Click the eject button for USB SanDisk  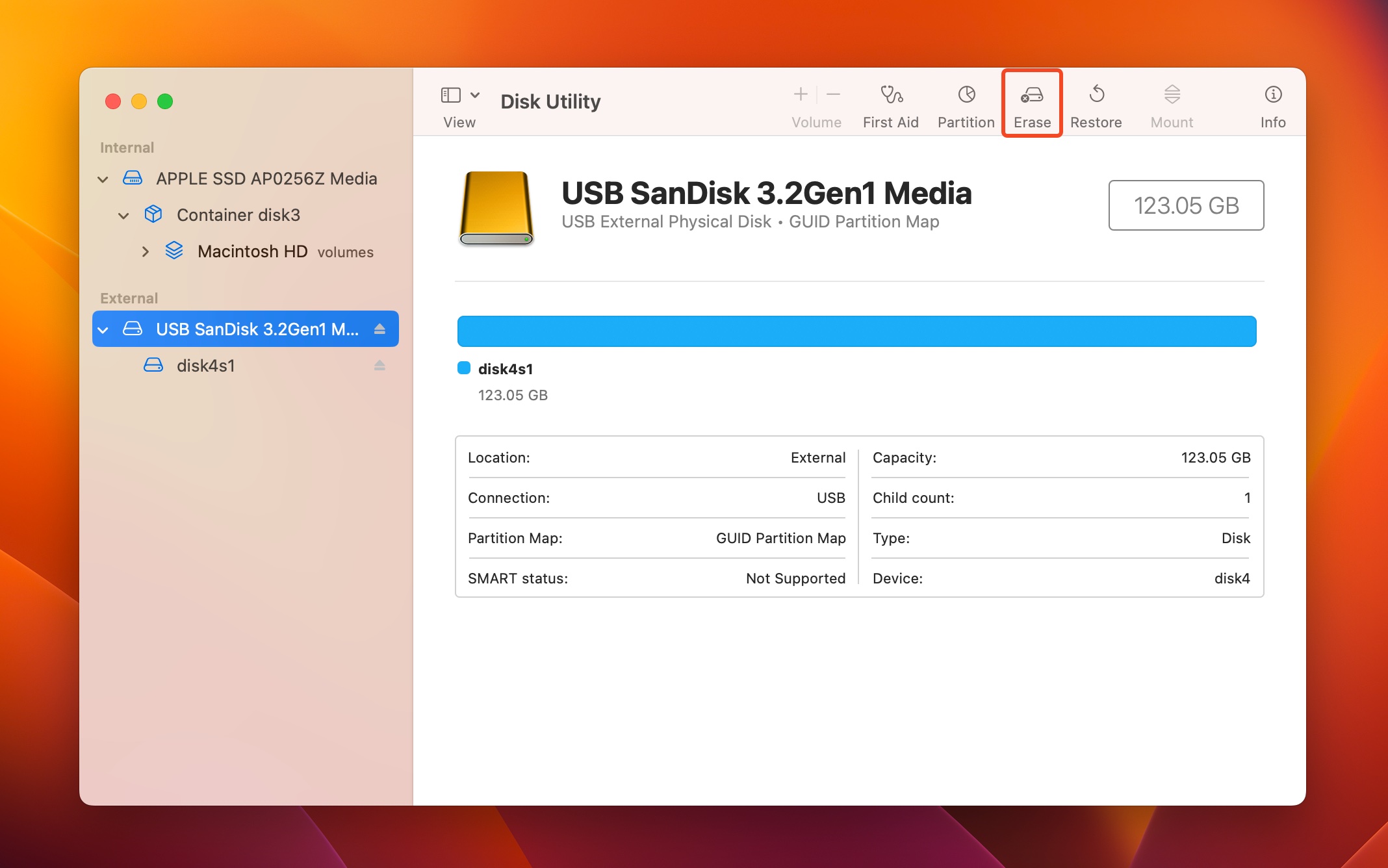[x=379, y=329]
